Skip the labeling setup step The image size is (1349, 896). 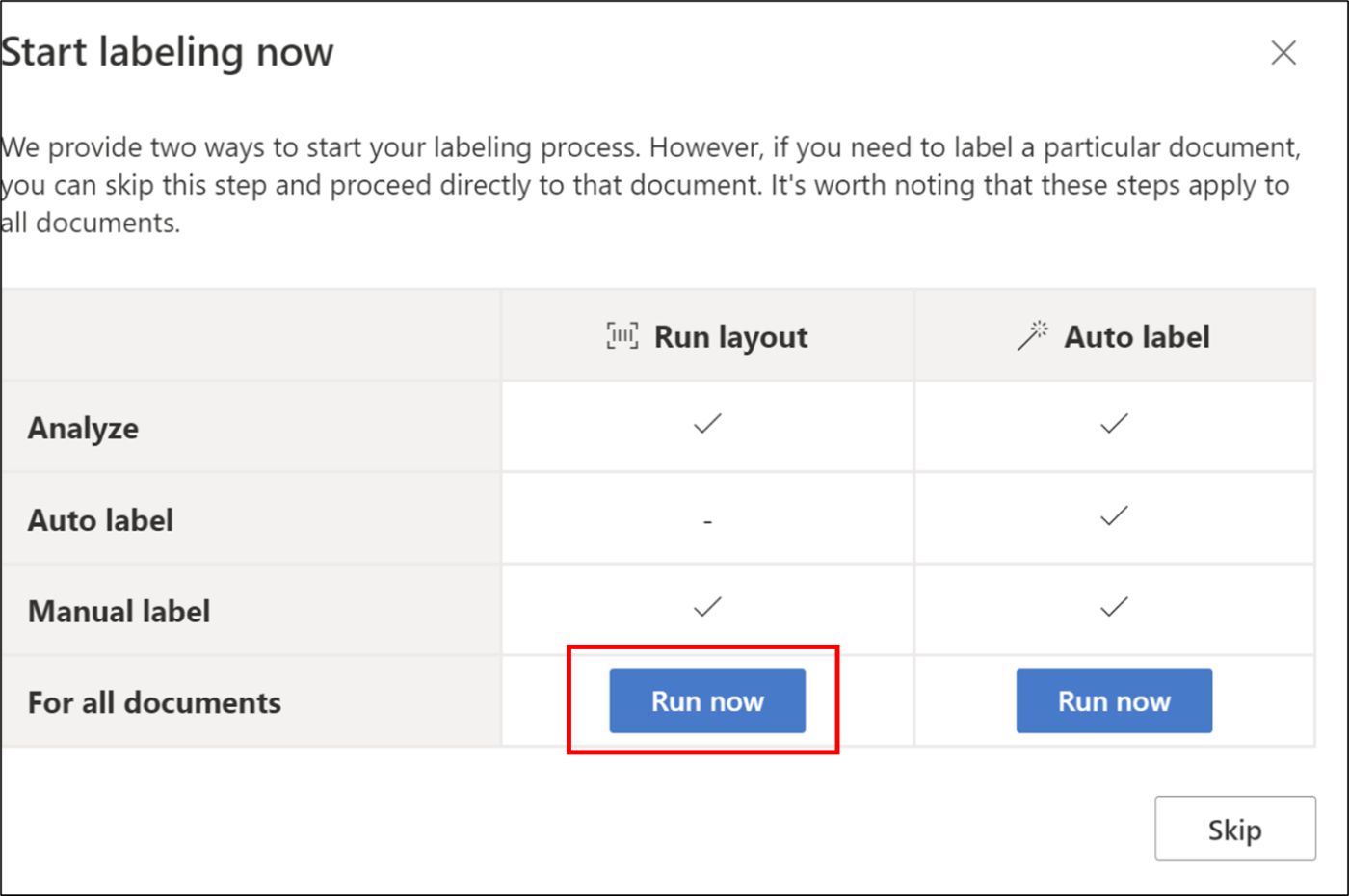[1234, 829]
